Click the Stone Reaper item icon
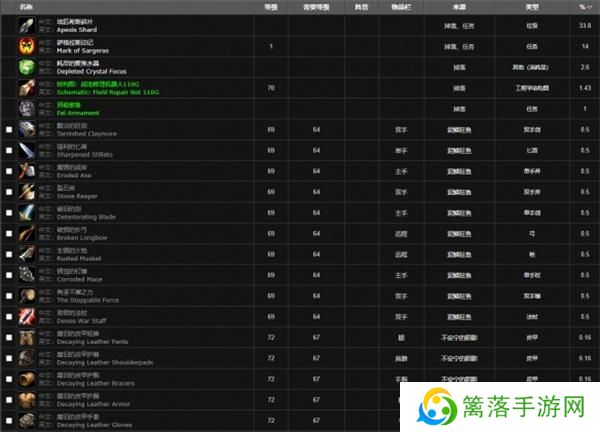The height and width of the screenshot is (432, 600). (x=27, y=192)
